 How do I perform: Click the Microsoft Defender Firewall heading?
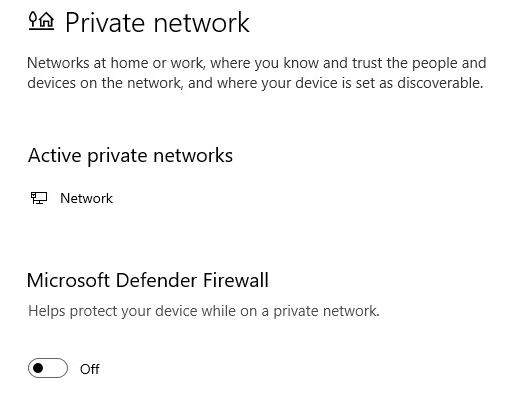[x=148, y=280]
